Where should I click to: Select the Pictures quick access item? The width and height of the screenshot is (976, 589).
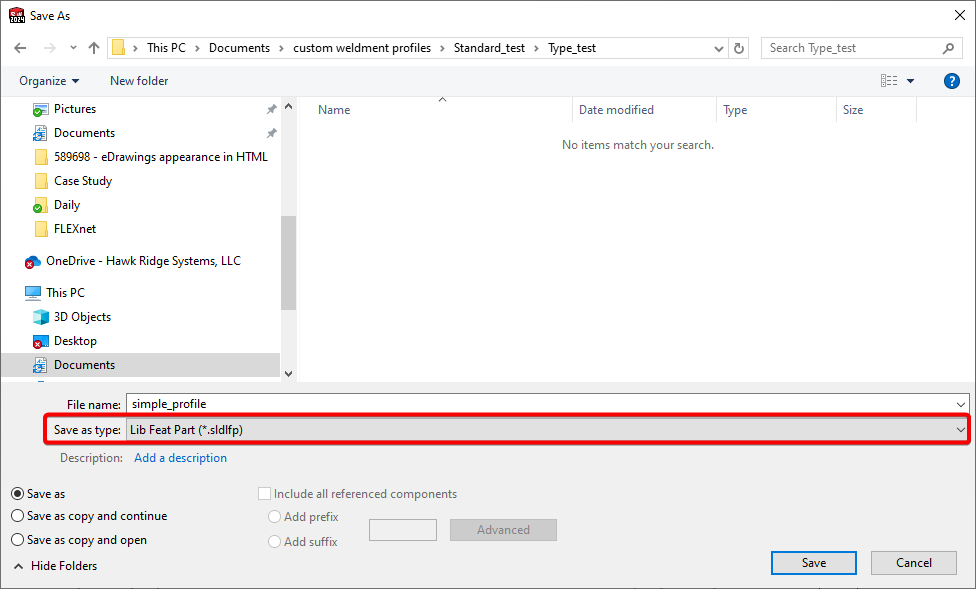click(x=75, y=109)
